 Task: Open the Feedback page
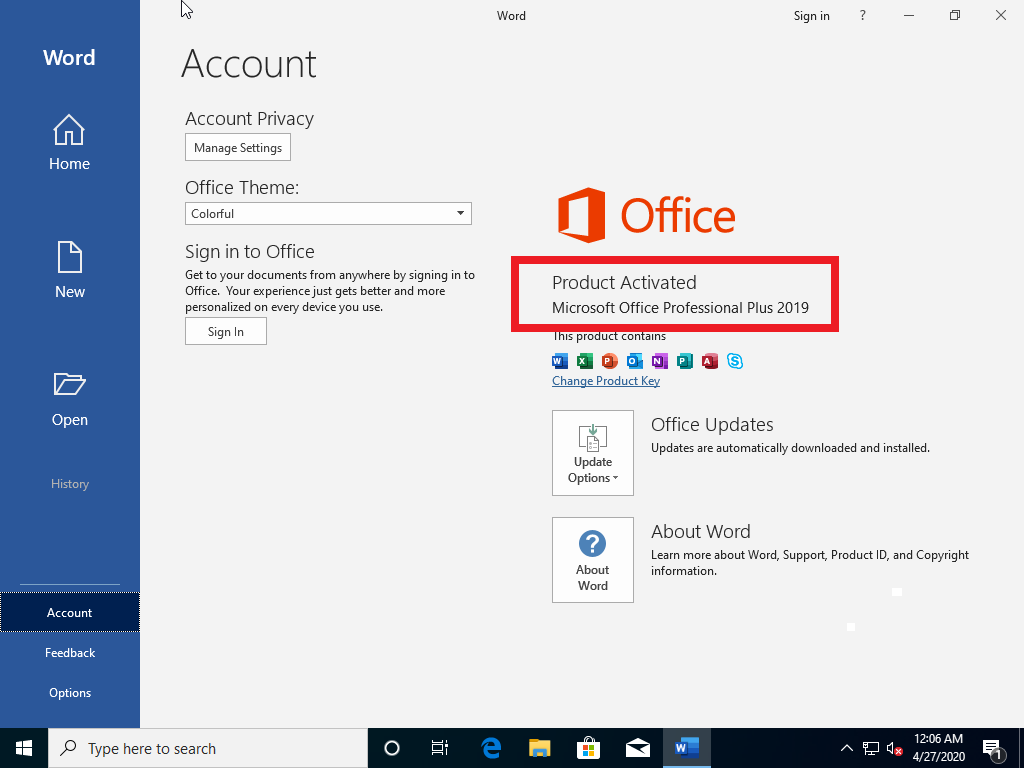point(69,652)
